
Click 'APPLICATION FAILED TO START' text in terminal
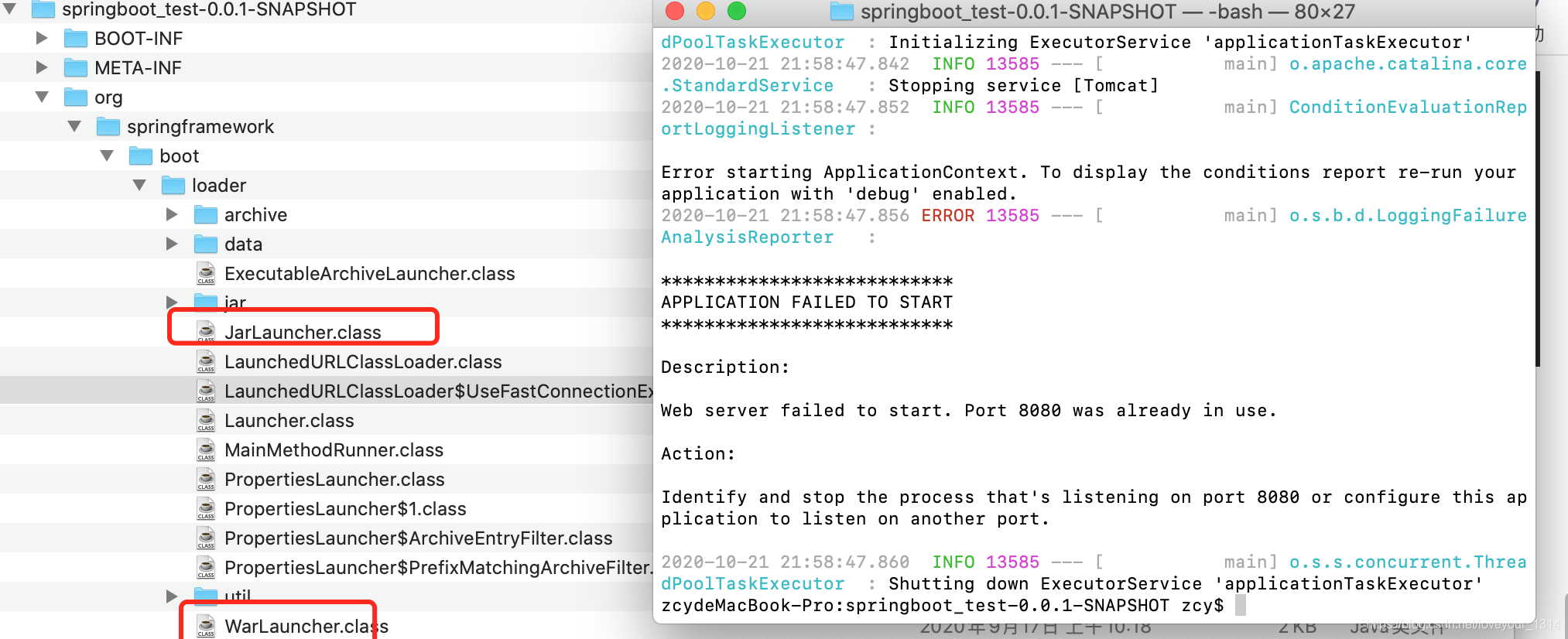[806, 302]
